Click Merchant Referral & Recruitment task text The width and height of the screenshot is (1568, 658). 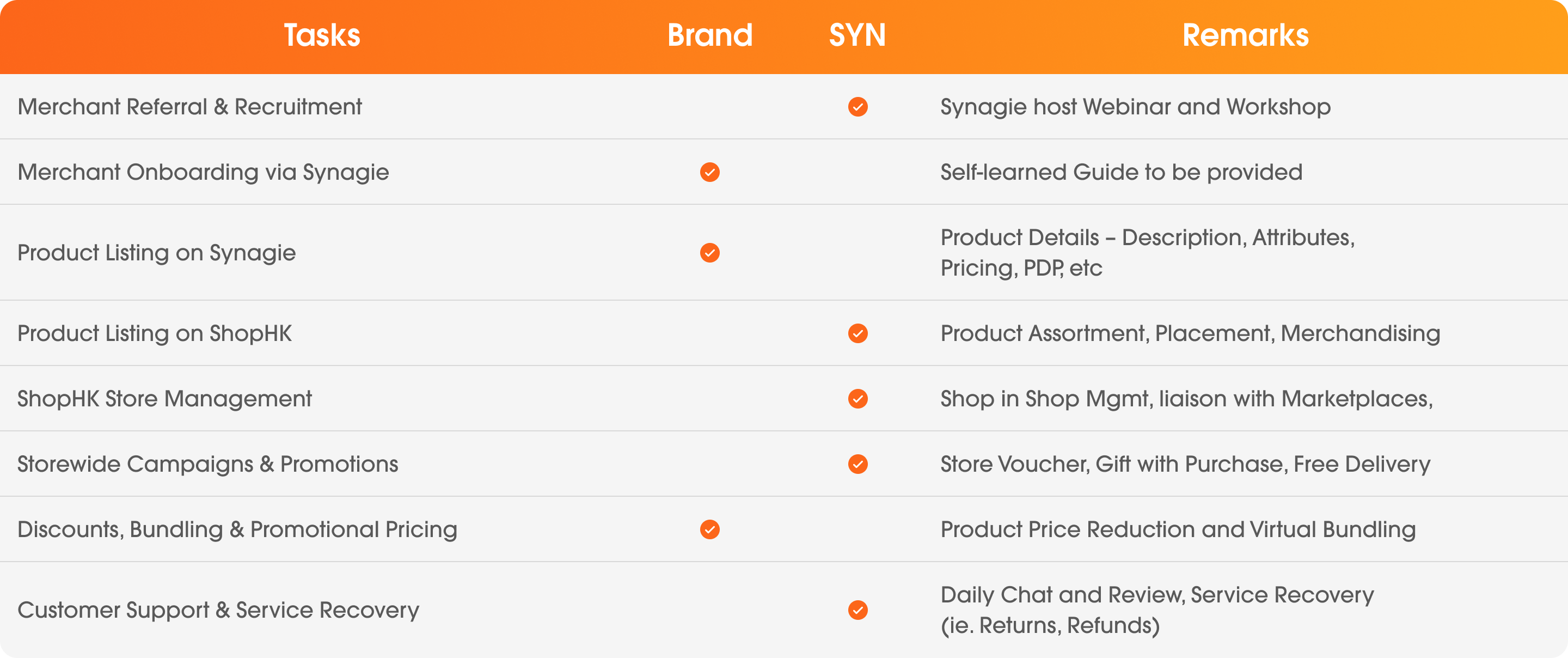190,107
